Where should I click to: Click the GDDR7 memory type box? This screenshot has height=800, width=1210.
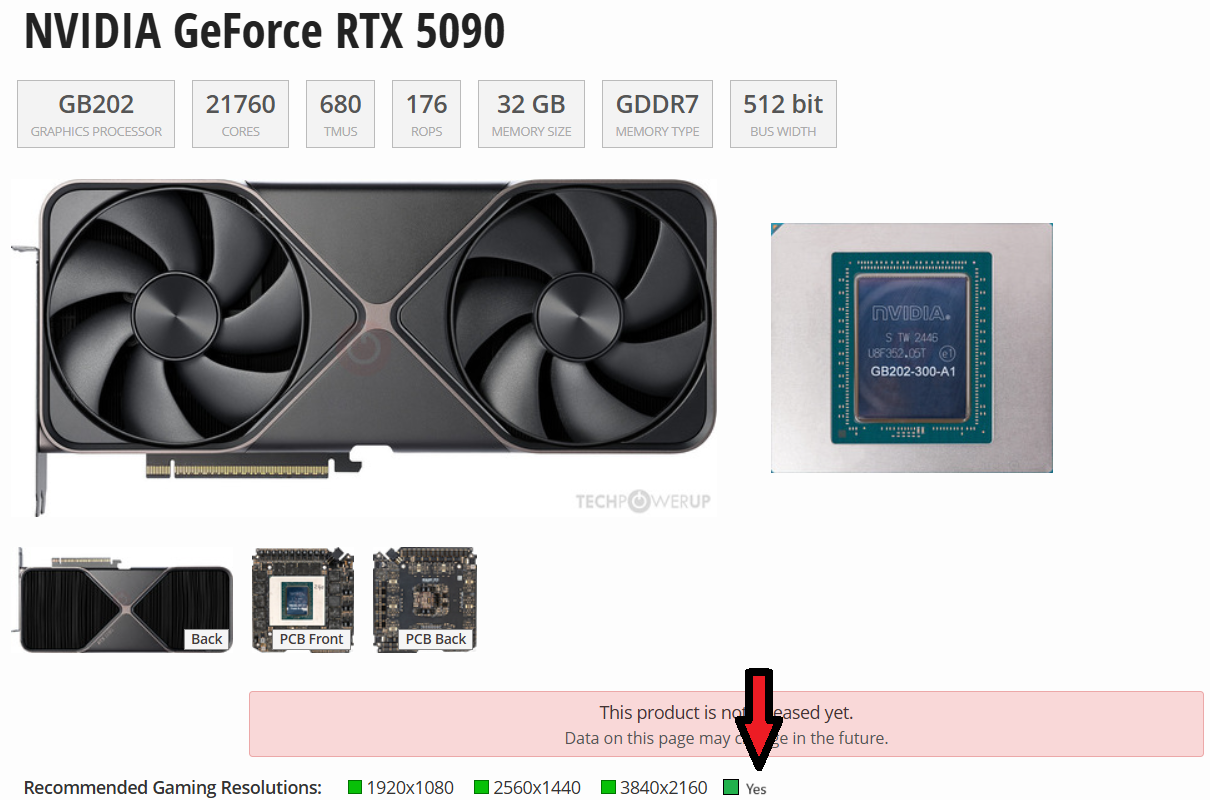(x=658, y=114)
